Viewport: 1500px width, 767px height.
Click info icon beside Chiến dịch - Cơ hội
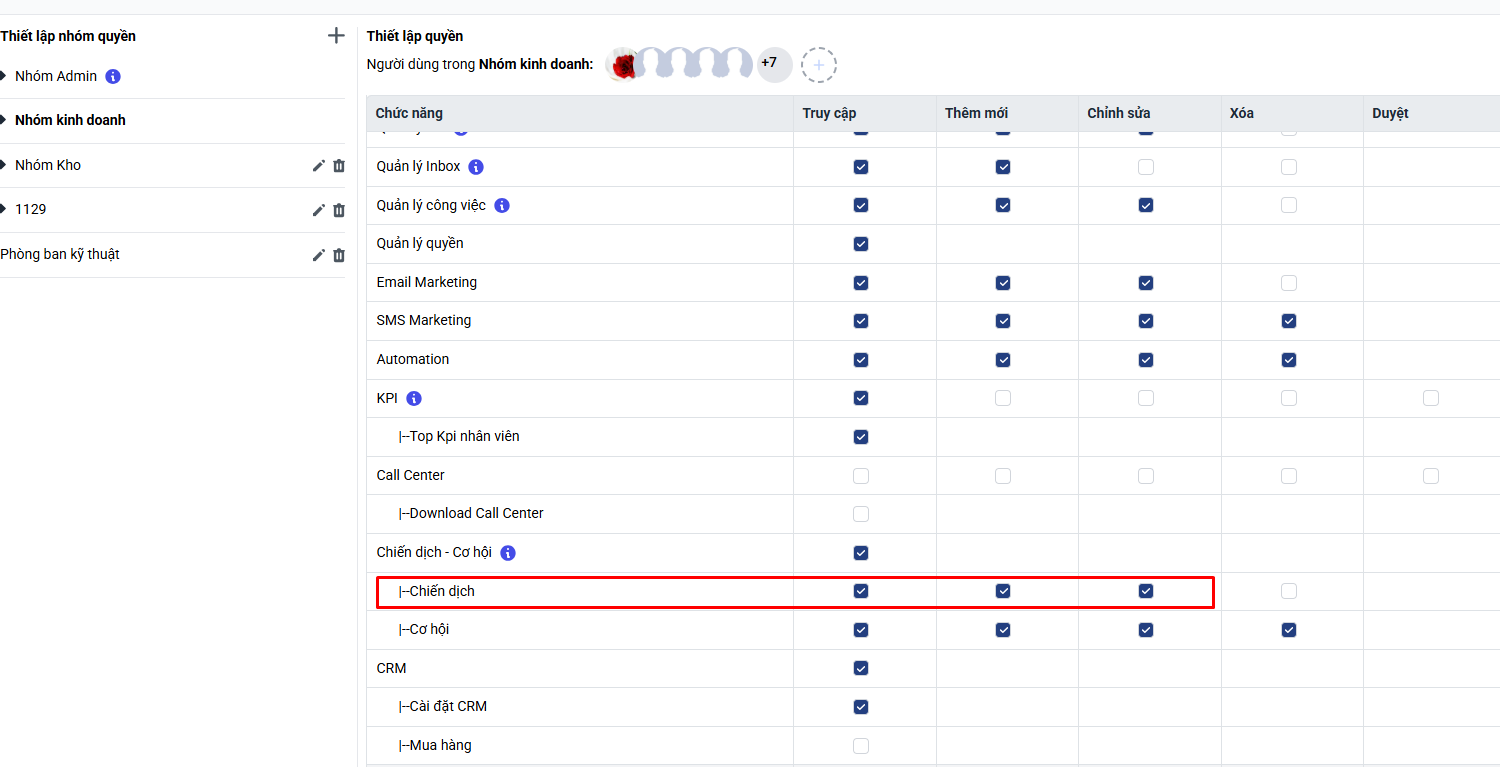(508, 553)
